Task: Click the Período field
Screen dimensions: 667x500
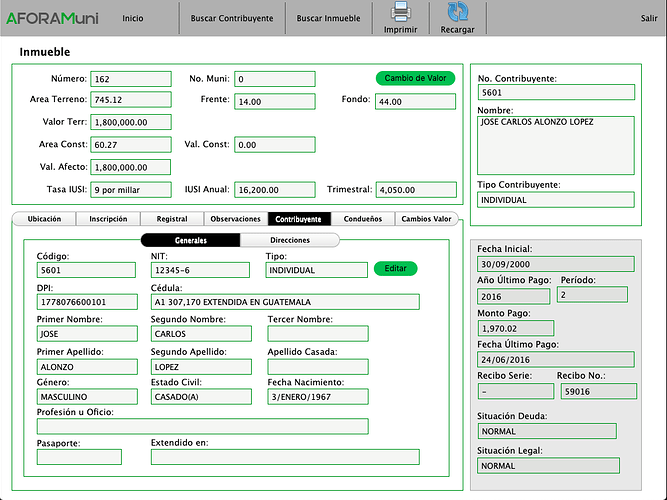Action: pyautogui.click(x=593, y=295)
